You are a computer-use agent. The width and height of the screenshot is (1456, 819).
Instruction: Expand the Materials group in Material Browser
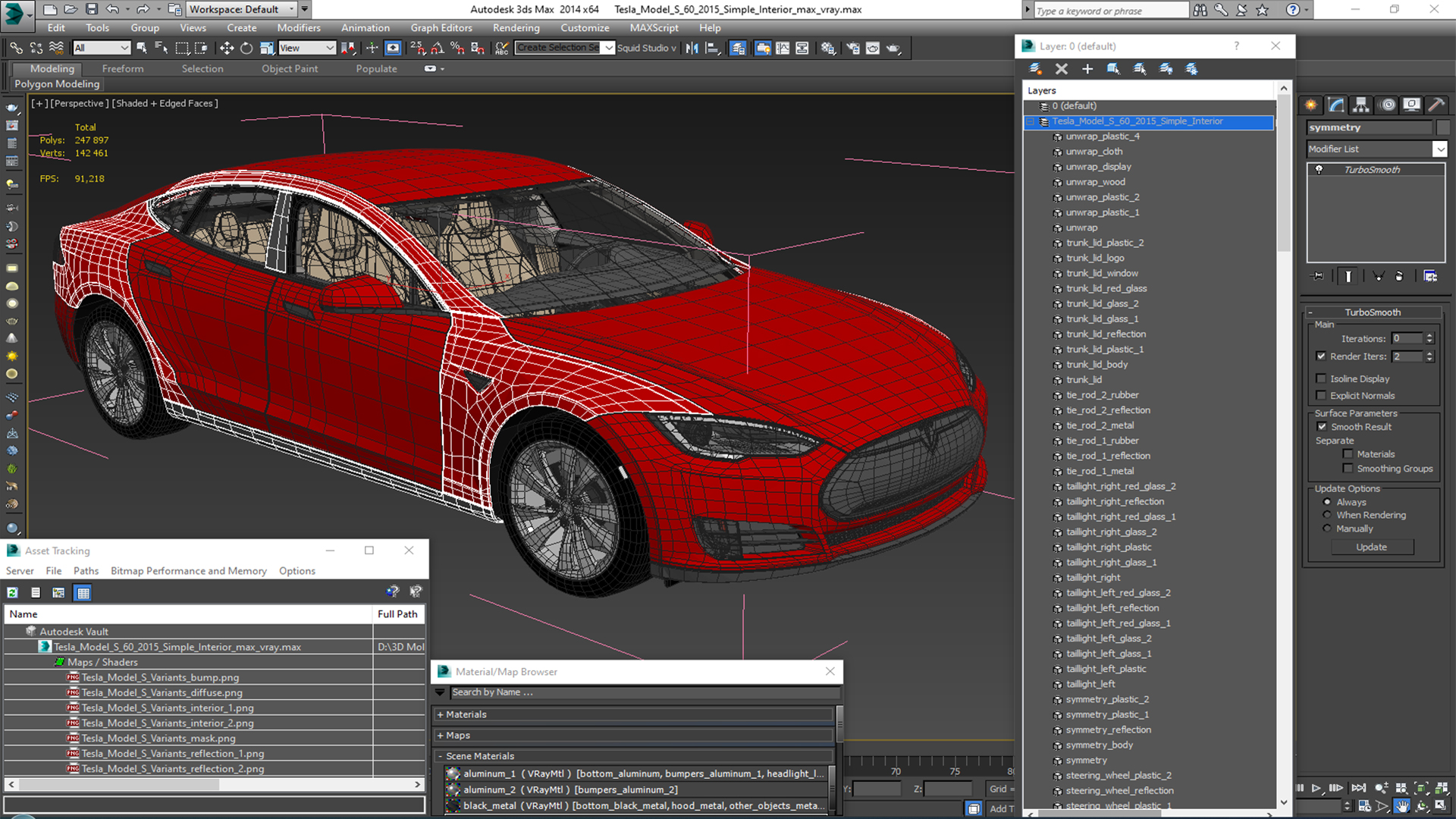pyautogui.click(x=440, y=714)
